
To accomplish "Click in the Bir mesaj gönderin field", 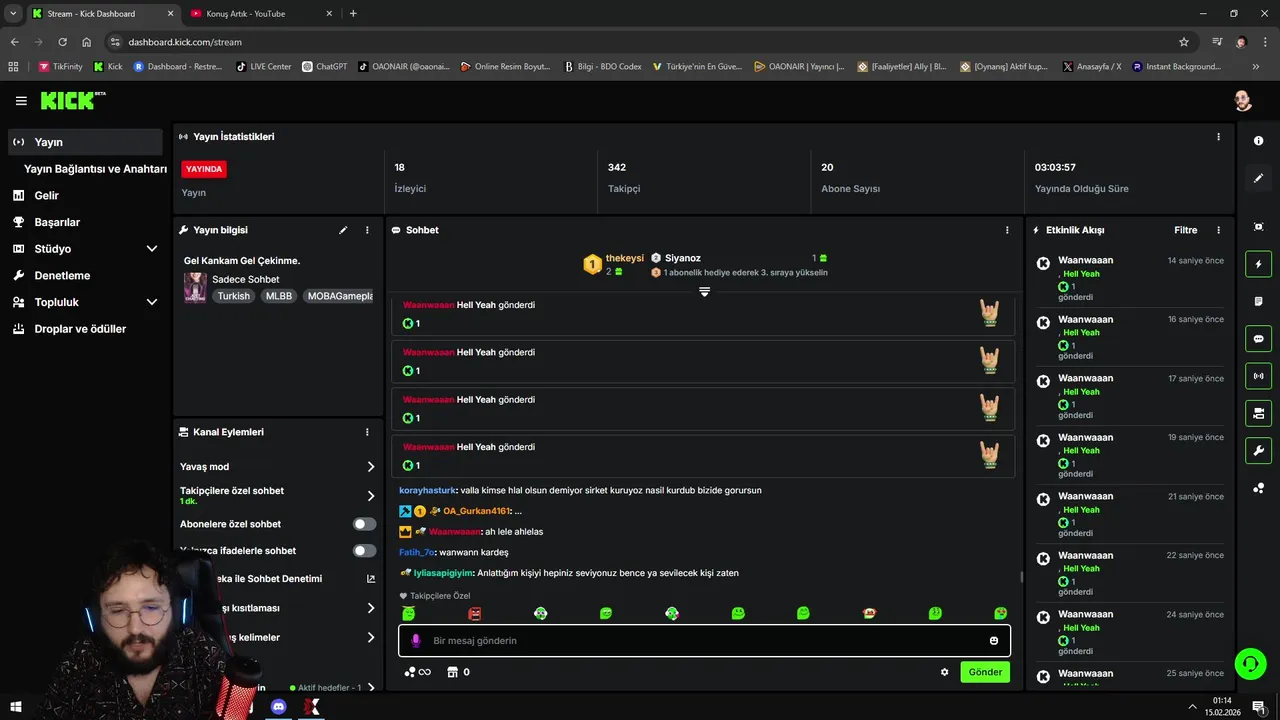I will [705, 641].
